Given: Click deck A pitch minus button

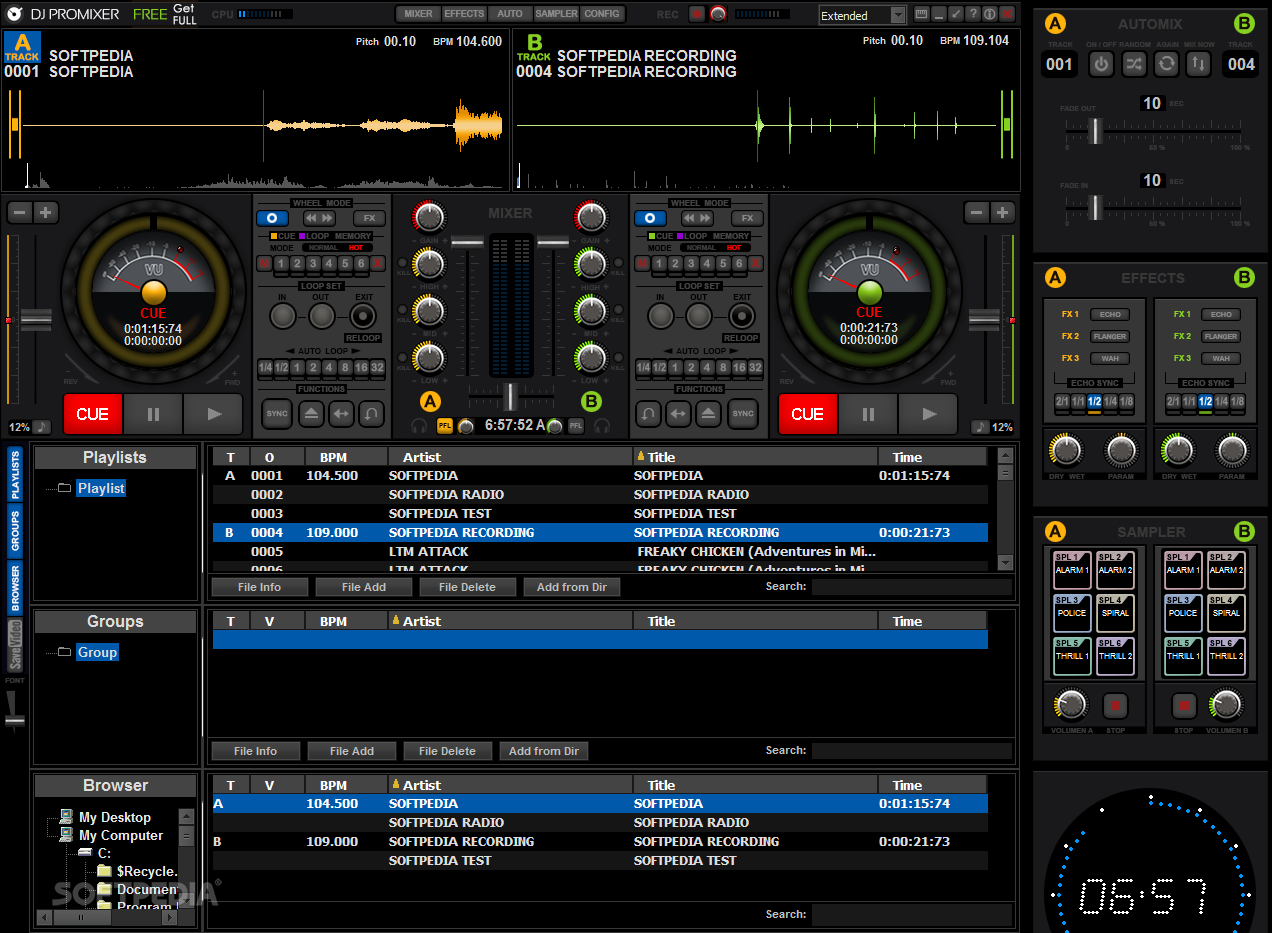Looking at the screenshot, I should [20, 212].
